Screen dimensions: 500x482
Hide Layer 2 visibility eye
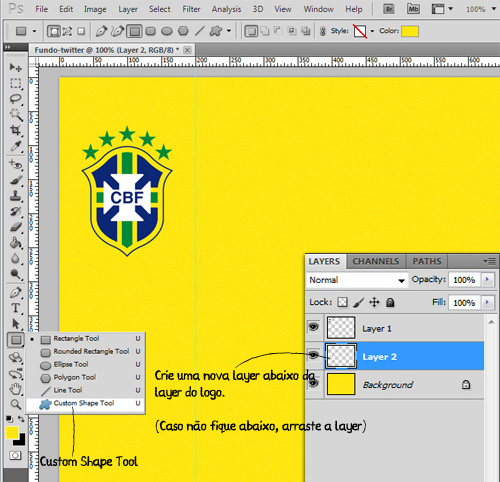click(313, 355)
